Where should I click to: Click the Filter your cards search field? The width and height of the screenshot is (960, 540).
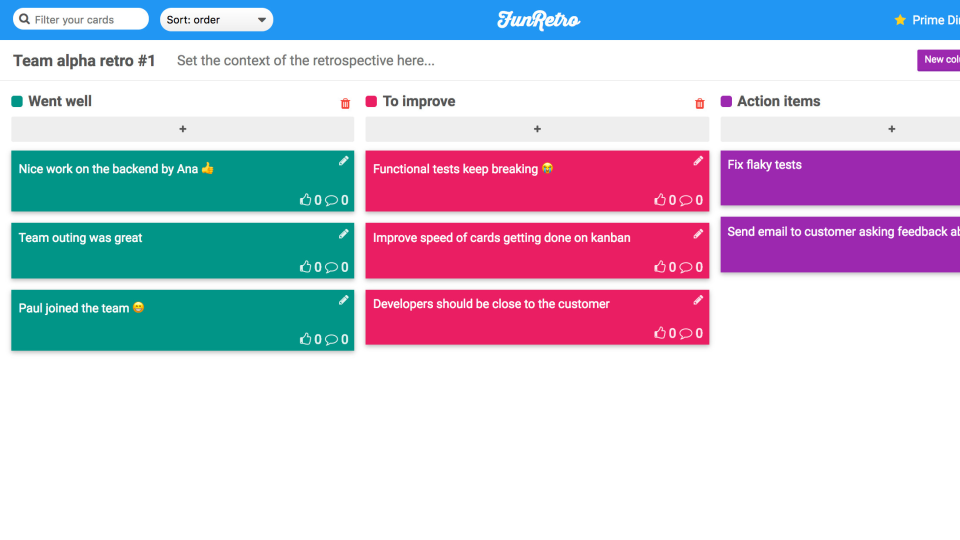click(x=81, y=19)
